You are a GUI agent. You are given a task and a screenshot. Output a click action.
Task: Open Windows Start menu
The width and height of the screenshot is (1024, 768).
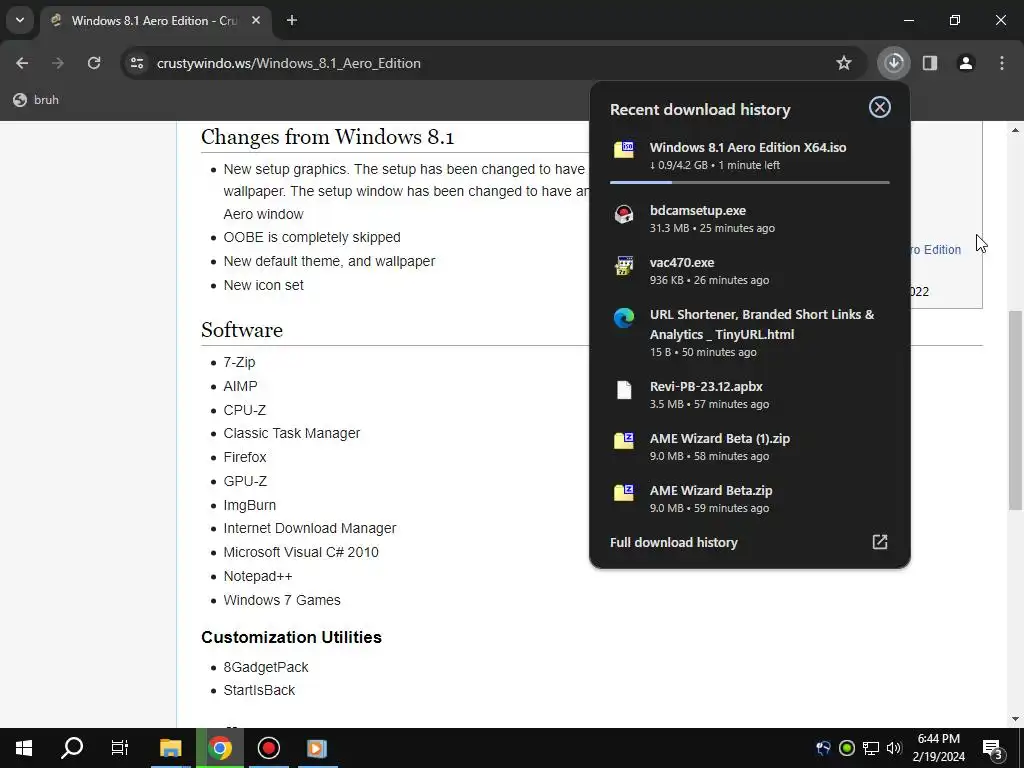pyautogui.click(x=24, y=748)
